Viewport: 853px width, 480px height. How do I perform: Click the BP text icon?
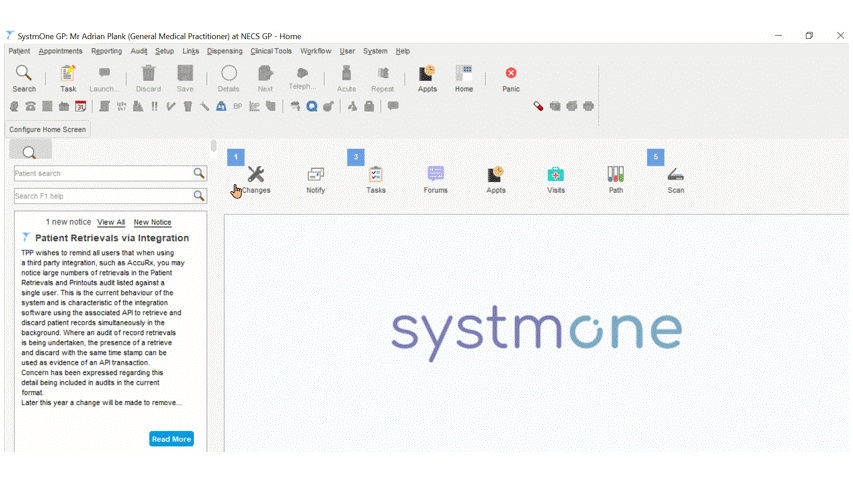[238, 106]
